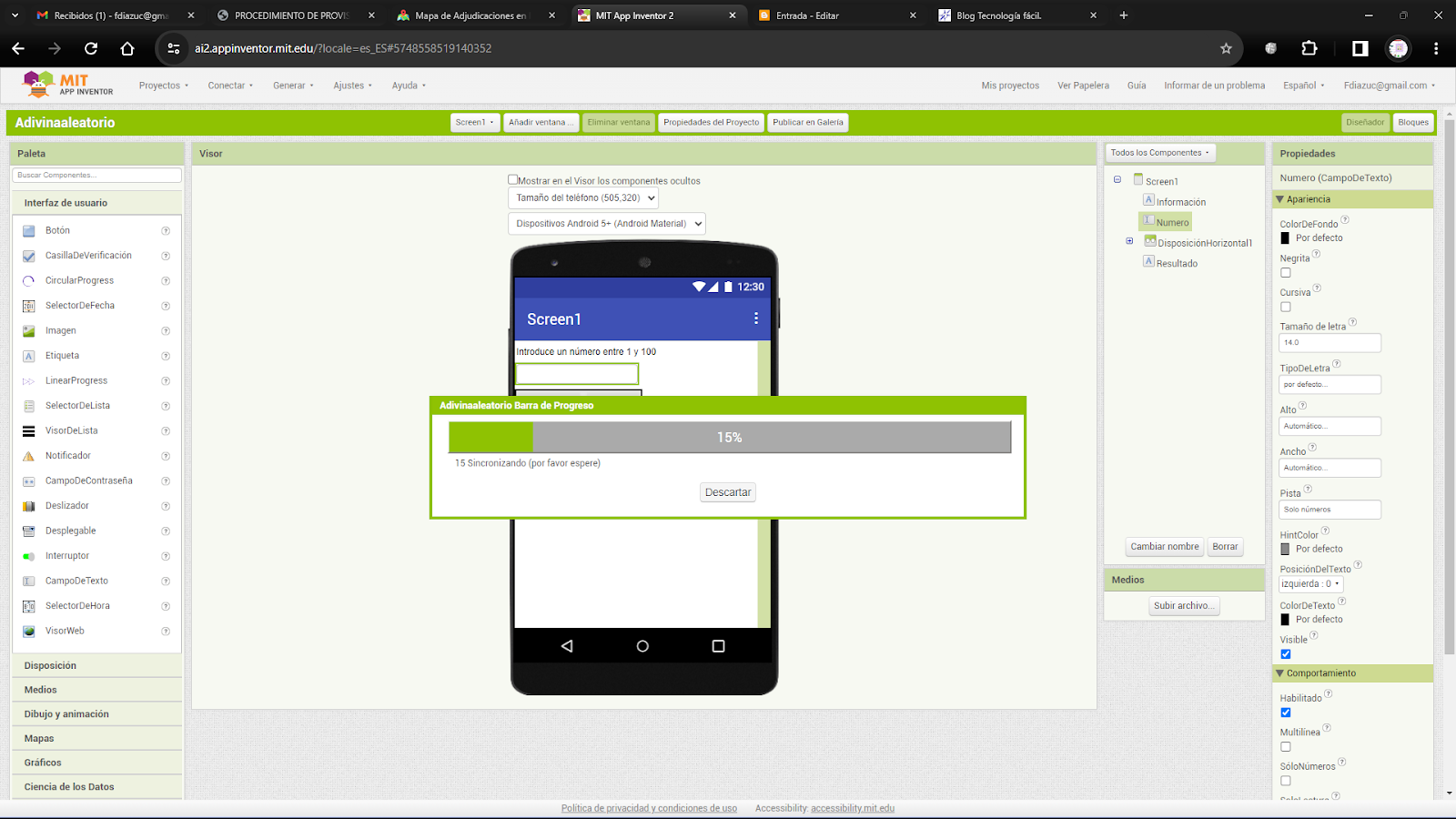The width and height of the screenshot is (1456, 819).
Task: Open the Generar menu
Action: pyautogui.click(x=293, y=86)
